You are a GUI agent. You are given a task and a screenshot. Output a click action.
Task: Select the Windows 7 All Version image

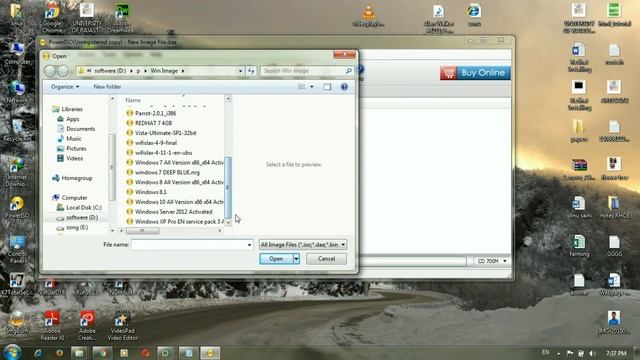(175, 162)
